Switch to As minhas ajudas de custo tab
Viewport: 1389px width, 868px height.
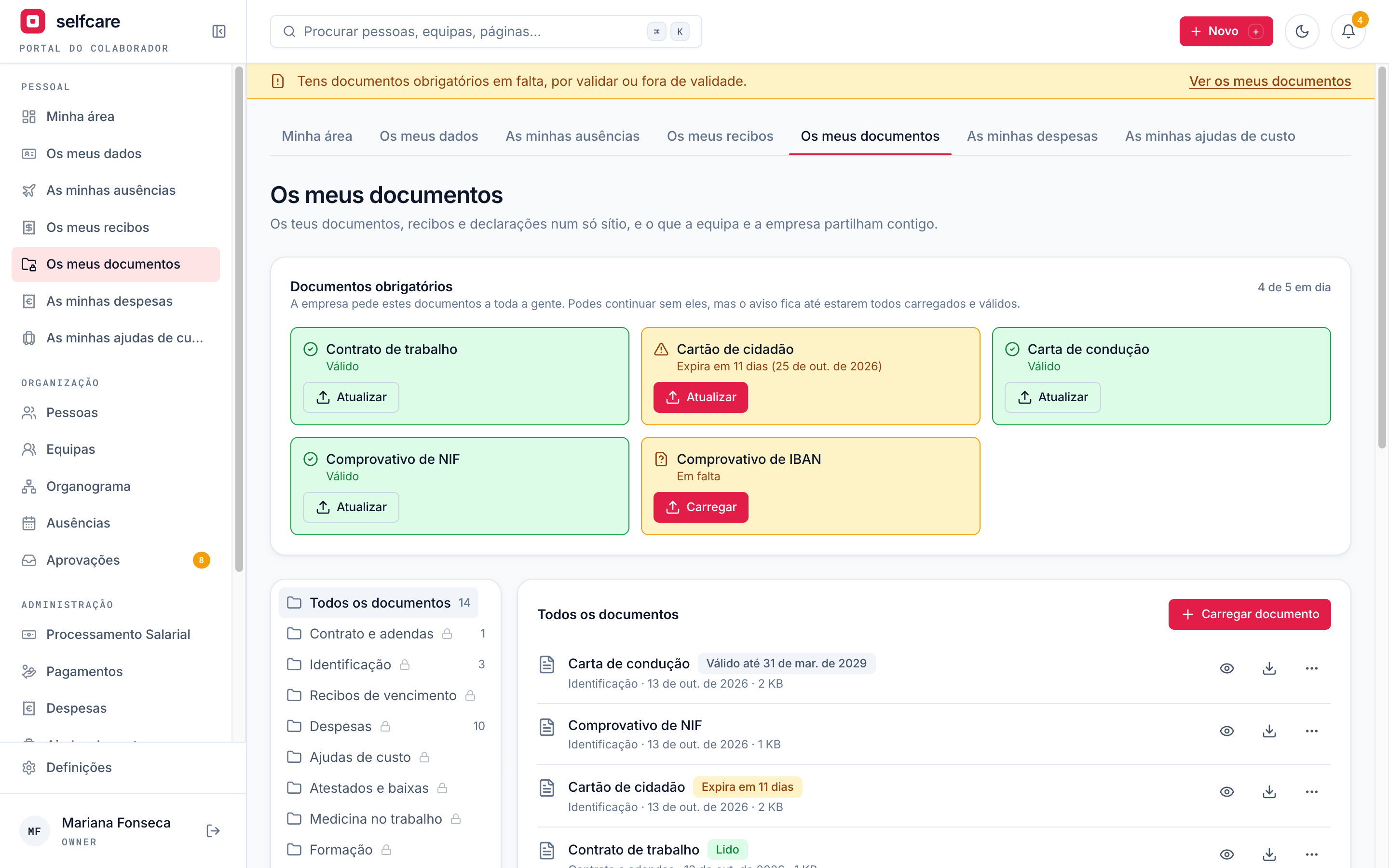1210,136
